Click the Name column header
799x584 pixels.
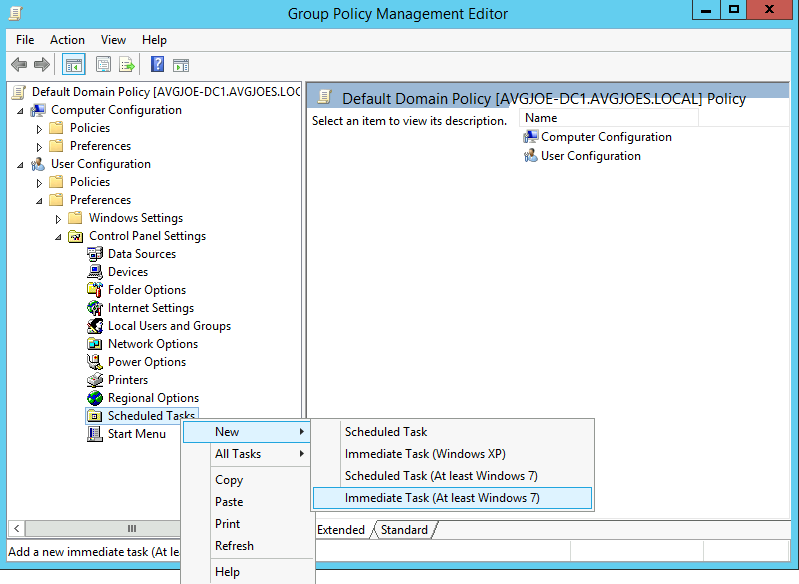pyautogui.click(x=609, y=118)
